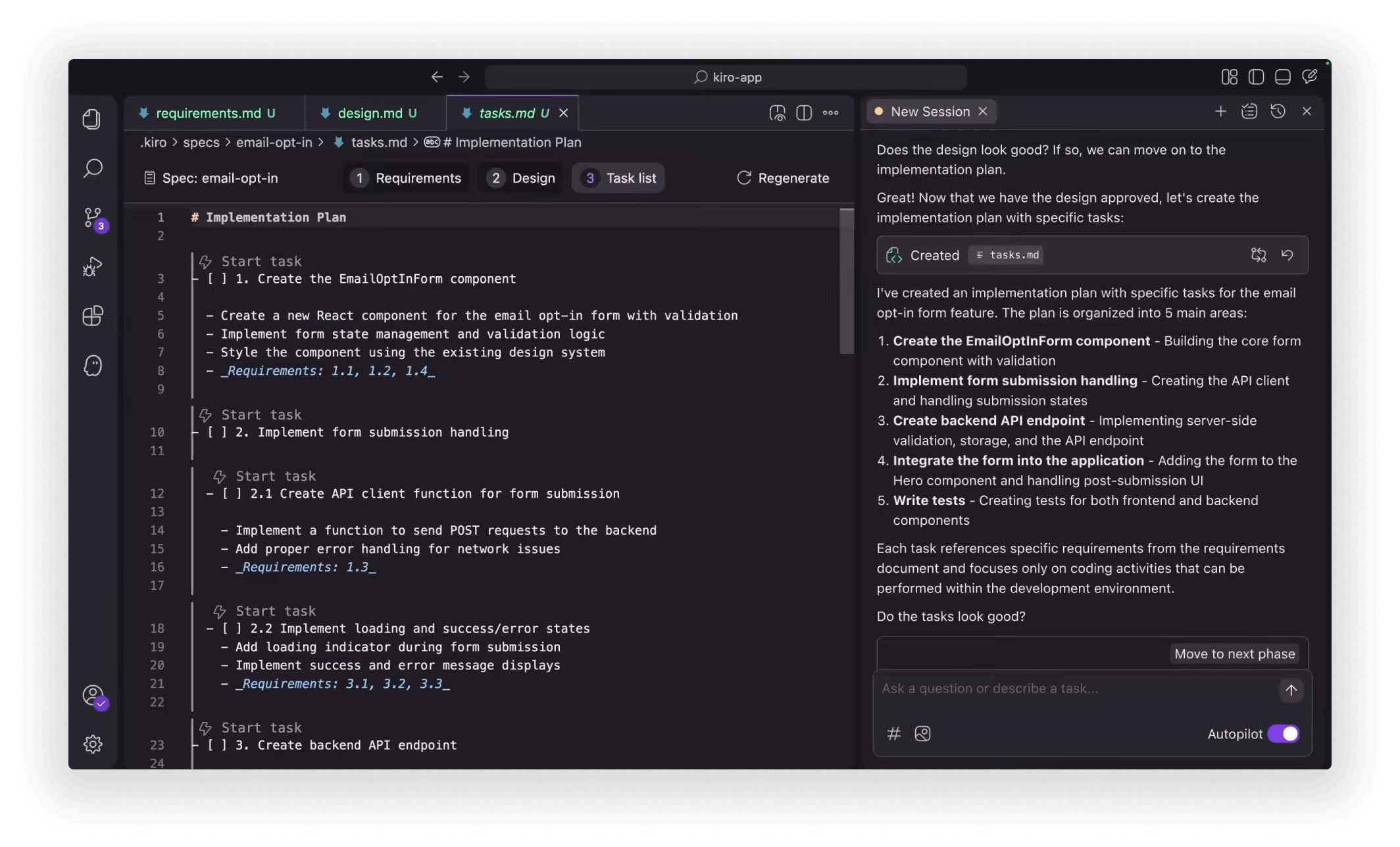Switch to the requirements.md tab
Screen dimensions: 1400x847
[209, 113]
